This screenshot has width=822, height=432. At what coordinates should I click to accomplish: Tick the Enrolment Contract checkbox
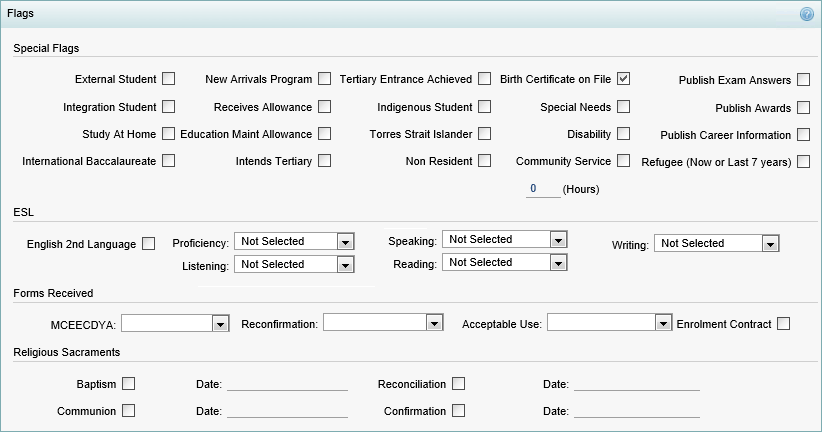pos(783,323)
